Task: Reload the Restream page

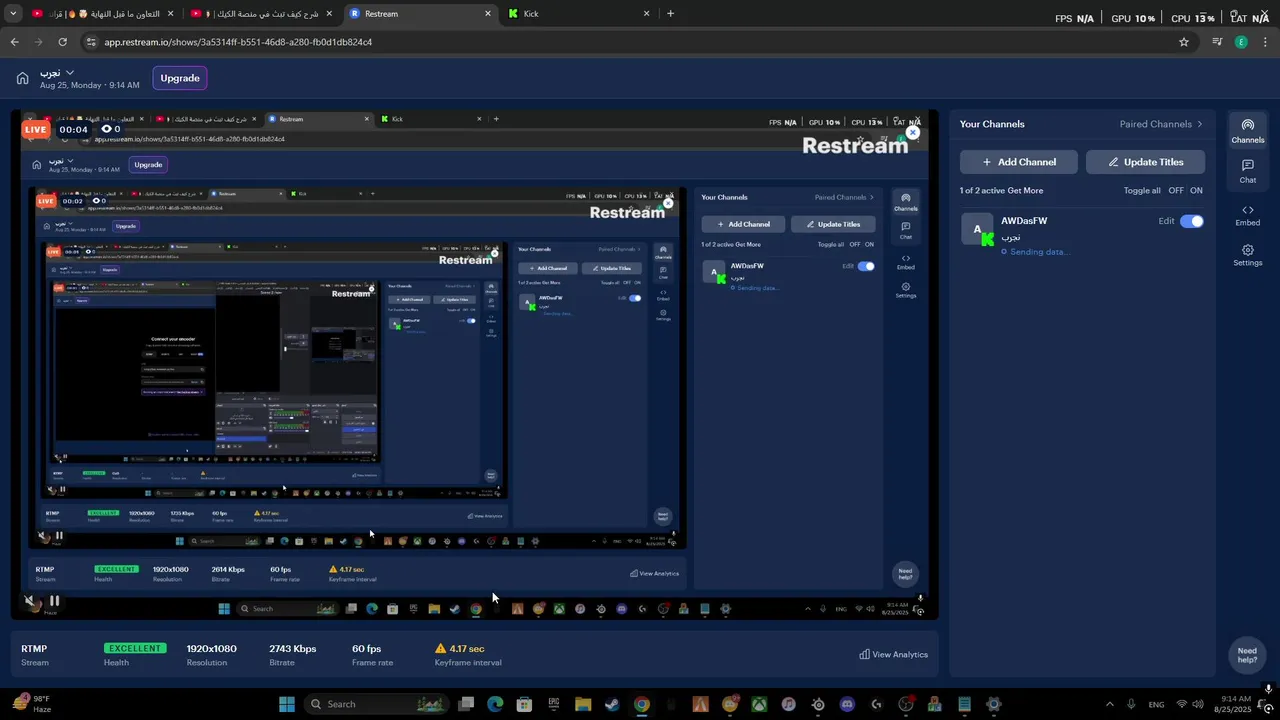Action: click(x=62, y=42)
